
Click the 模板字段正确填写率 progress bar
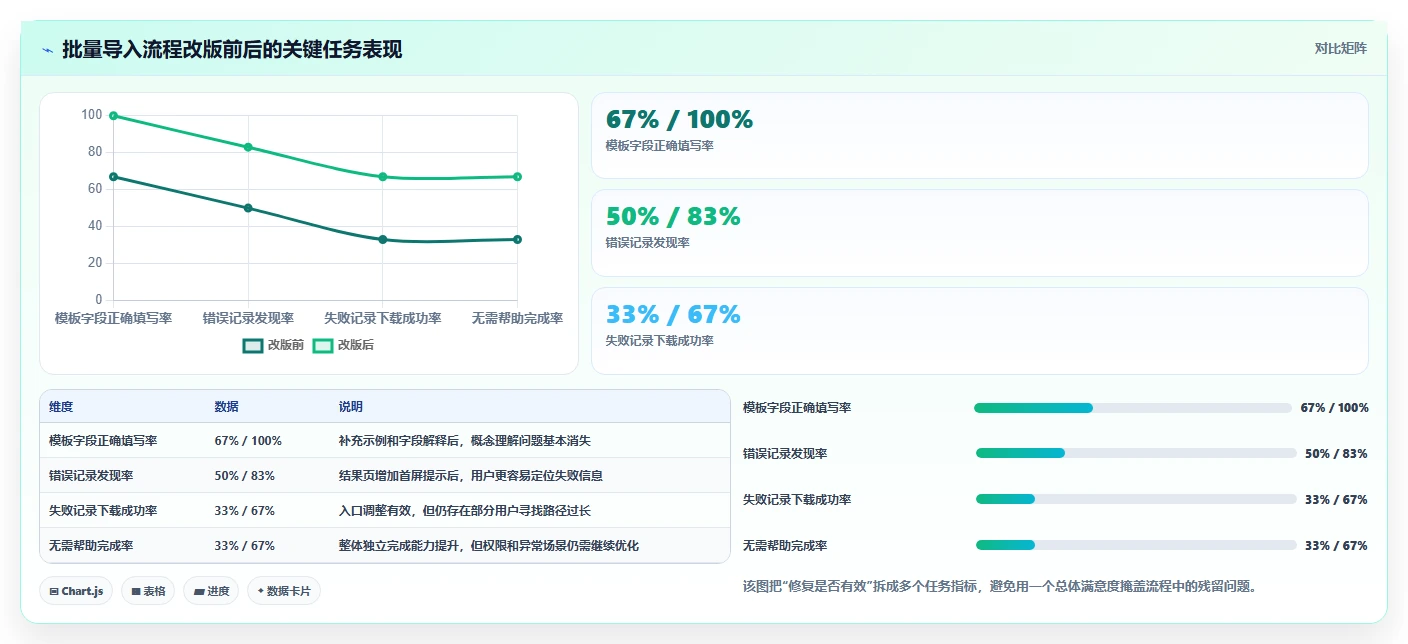(1133, 408)
